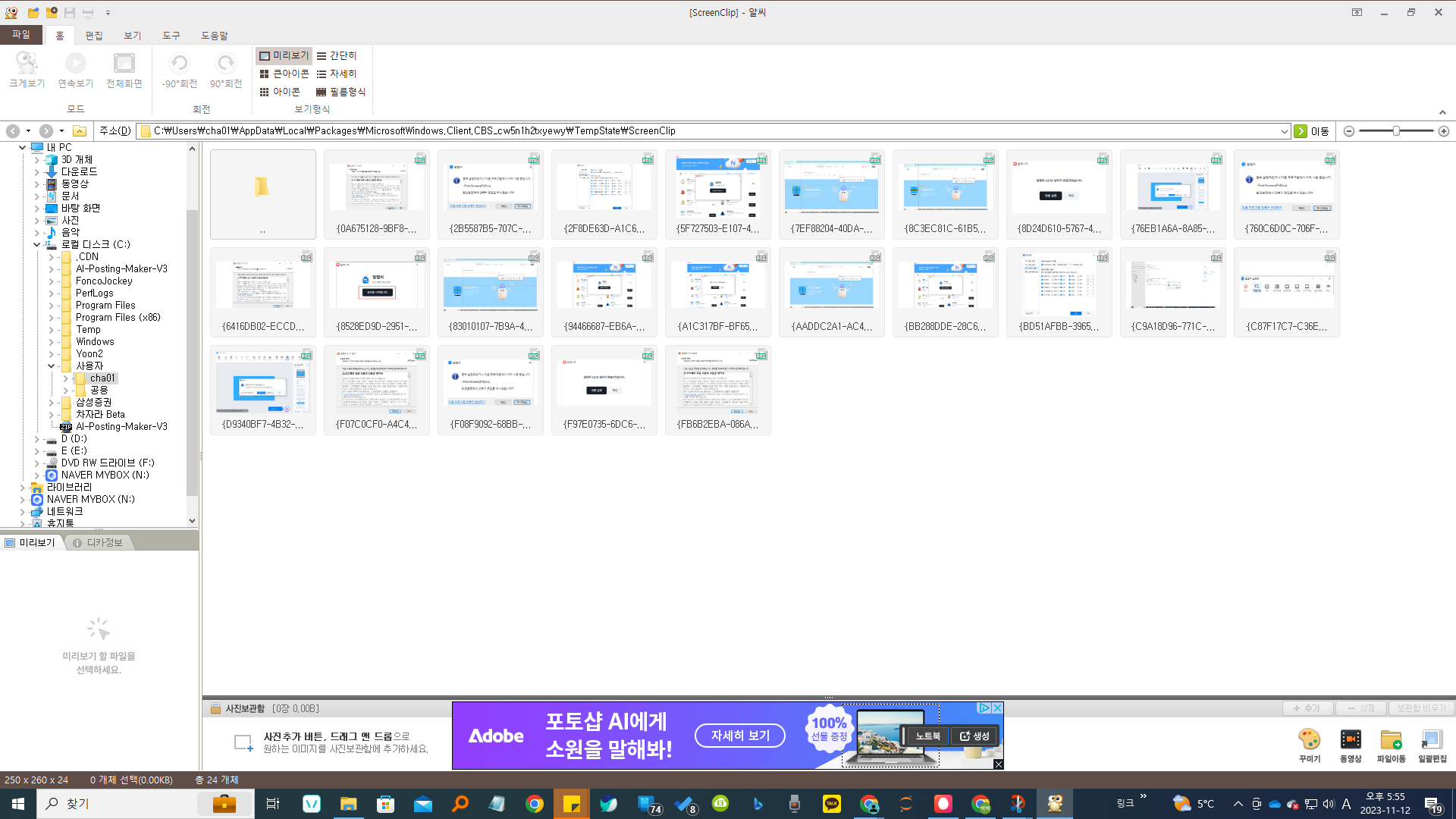Enable 필름형식 film strip view
The height and width of the screenshot is (819, 1456).
tap(343, 92)
